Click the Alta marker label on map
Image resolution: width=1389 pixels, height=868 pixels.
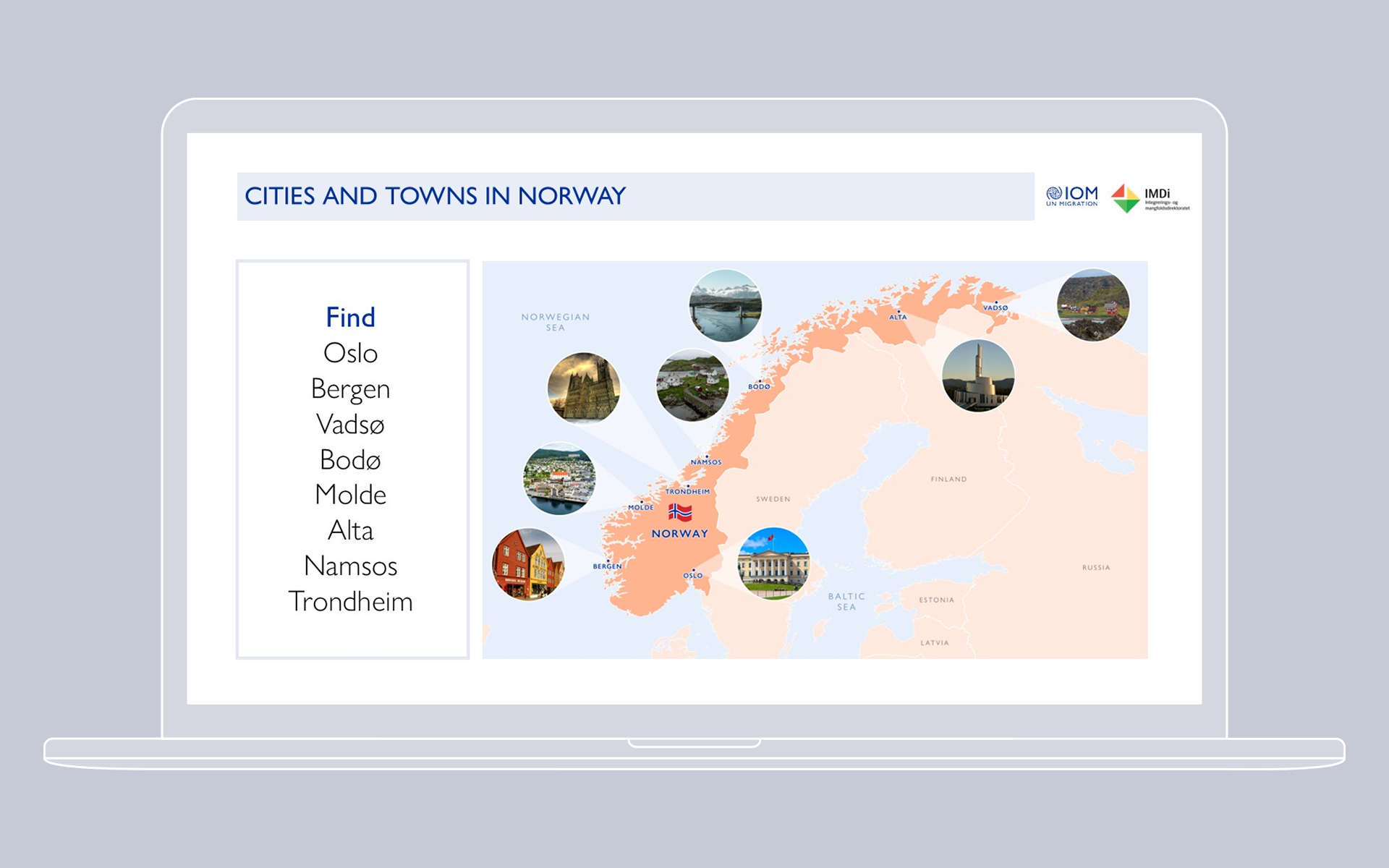click(x=898, y=316)
